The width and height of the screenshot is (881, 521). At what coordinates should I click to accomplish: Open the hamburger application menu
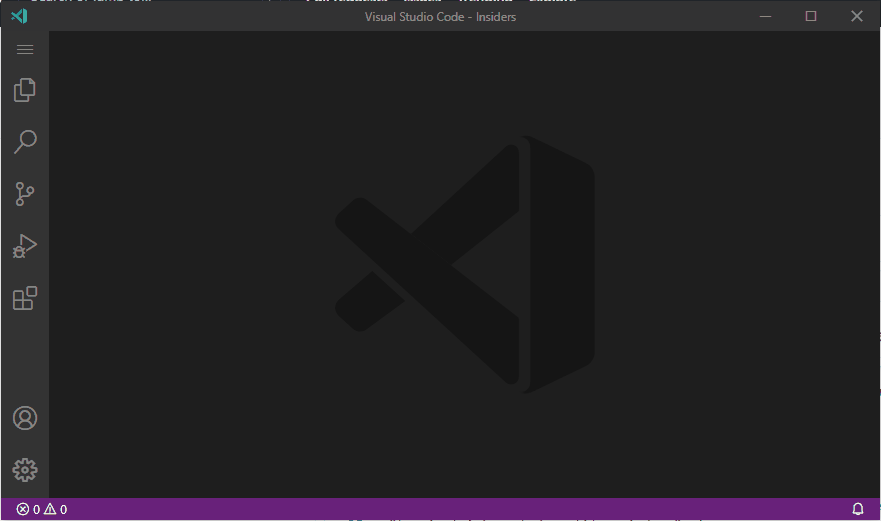(25, 49)
